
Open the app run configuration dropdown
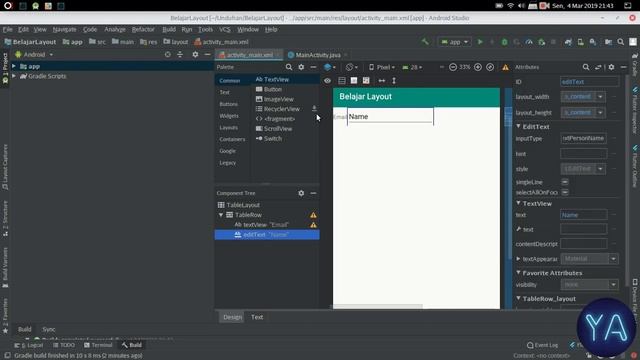click(454, 42)
